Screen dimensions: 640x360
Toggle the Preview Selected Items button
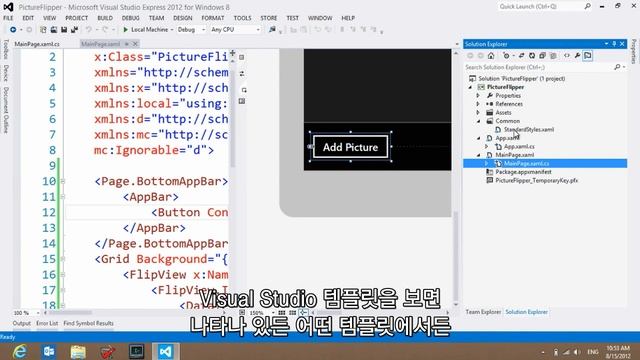588,56
